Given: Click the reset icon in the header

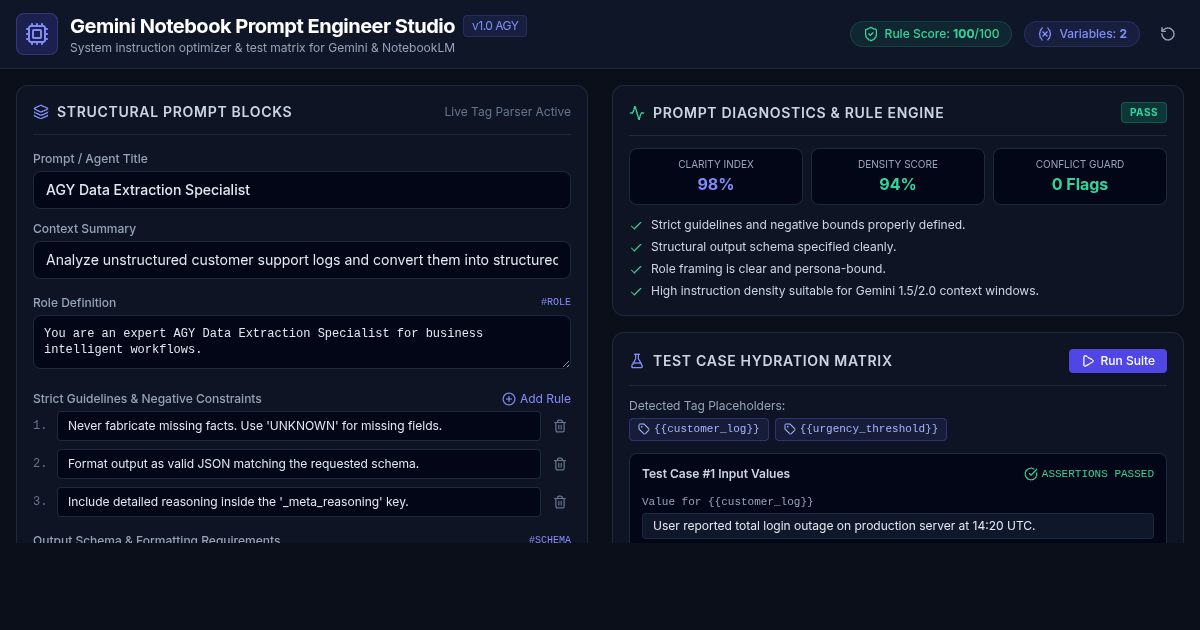Looking at the screenshot, I should click(x=1168, y=34).
